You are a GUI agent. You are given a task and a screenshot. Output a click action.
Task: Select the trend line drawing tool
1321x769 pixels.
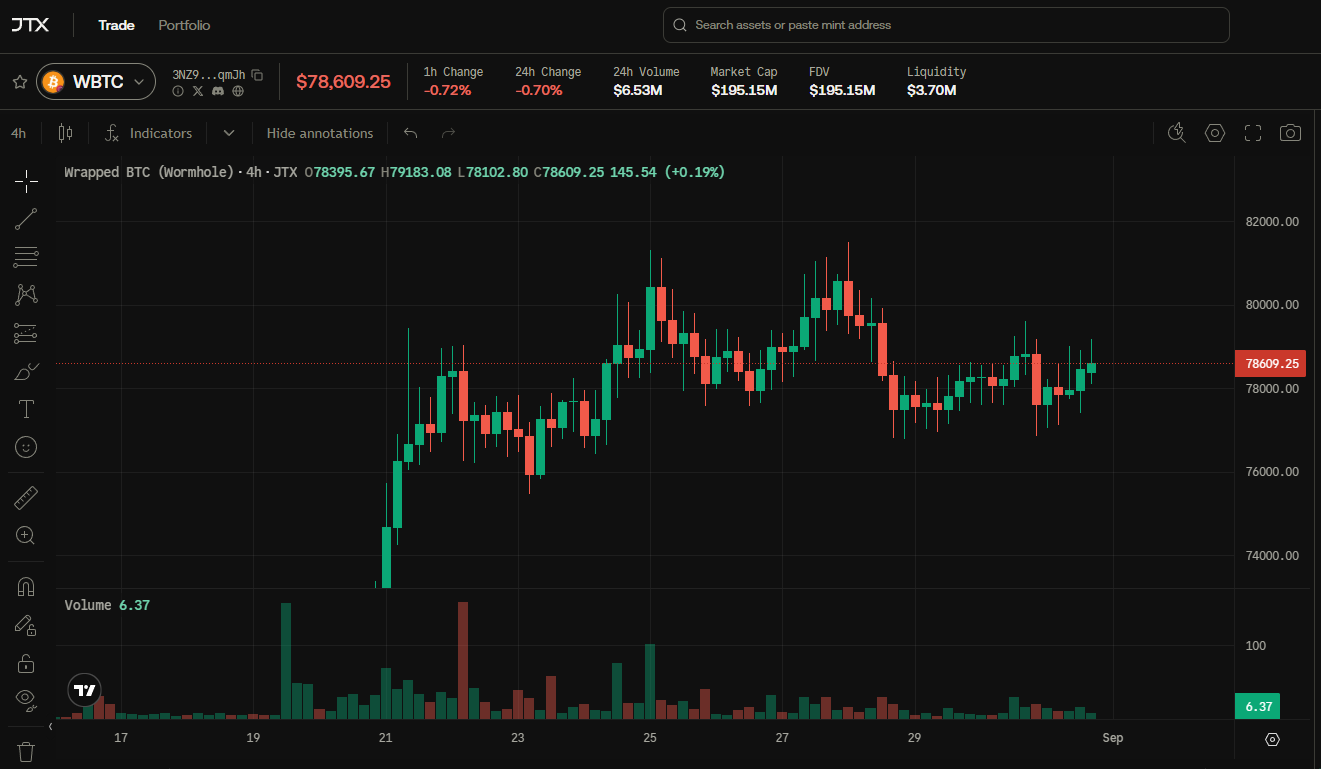click(x=26, y=219)
